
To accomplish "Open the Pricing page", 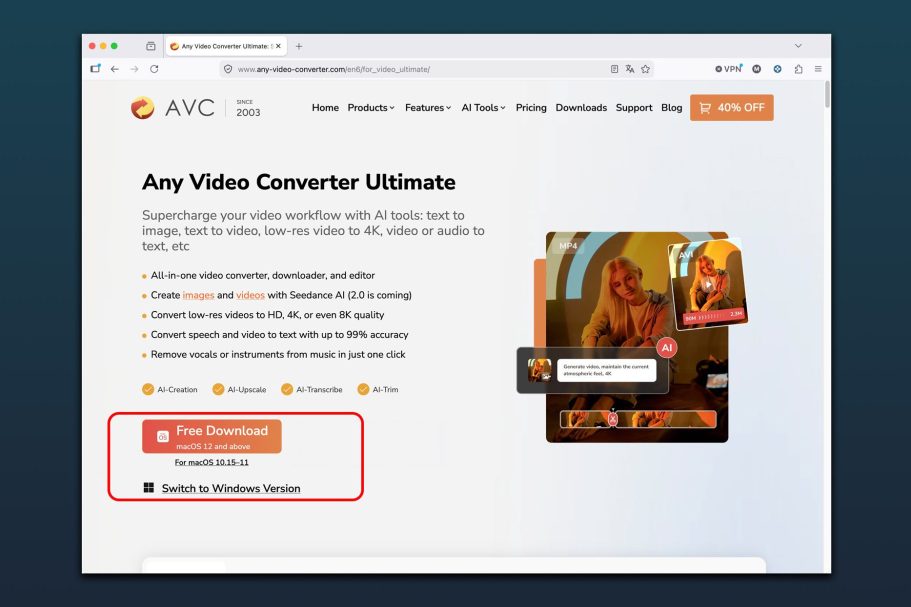I will 531,107.
